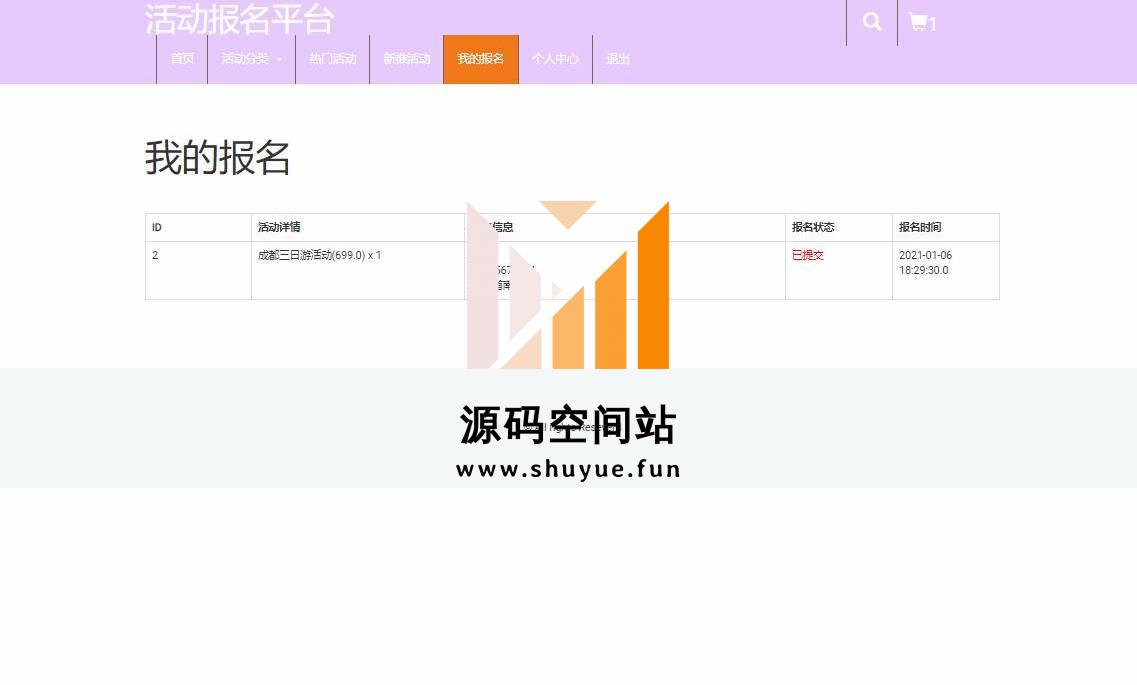Click the www.shuyue.fun watermark text
1137x685 pixels.
pos(568,469)
